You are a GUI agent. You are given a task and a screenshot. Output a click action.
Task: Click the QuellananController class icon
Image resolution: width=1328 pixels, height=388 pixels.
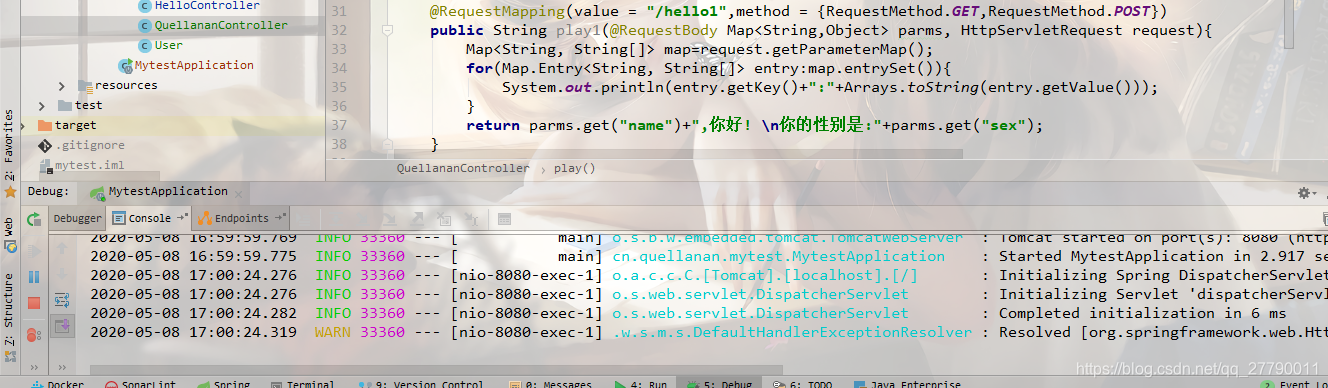pyautogui.click(x=144, y=25)
